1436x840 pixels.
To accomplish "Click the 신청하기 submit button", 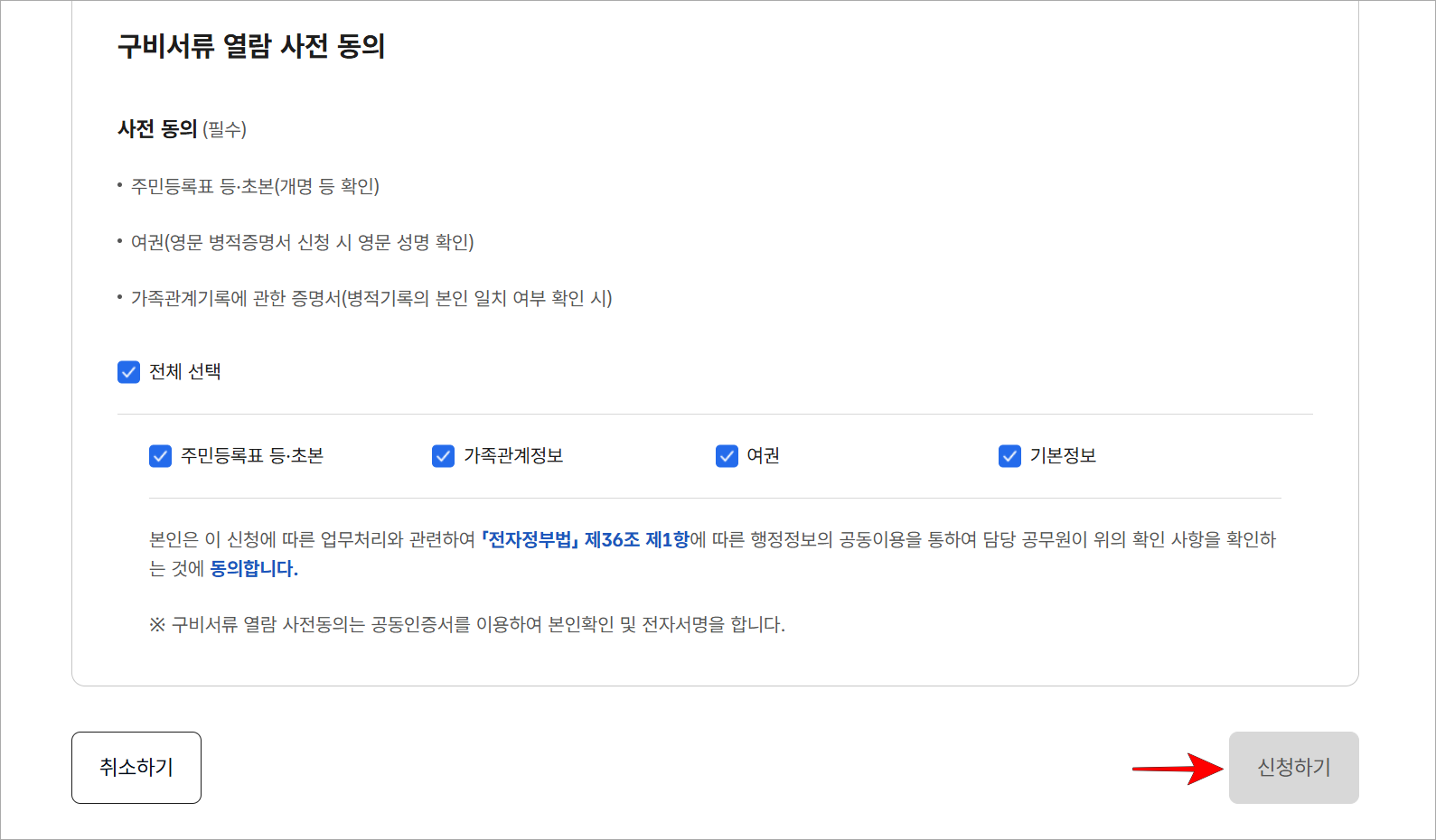I will point(1294,767).
